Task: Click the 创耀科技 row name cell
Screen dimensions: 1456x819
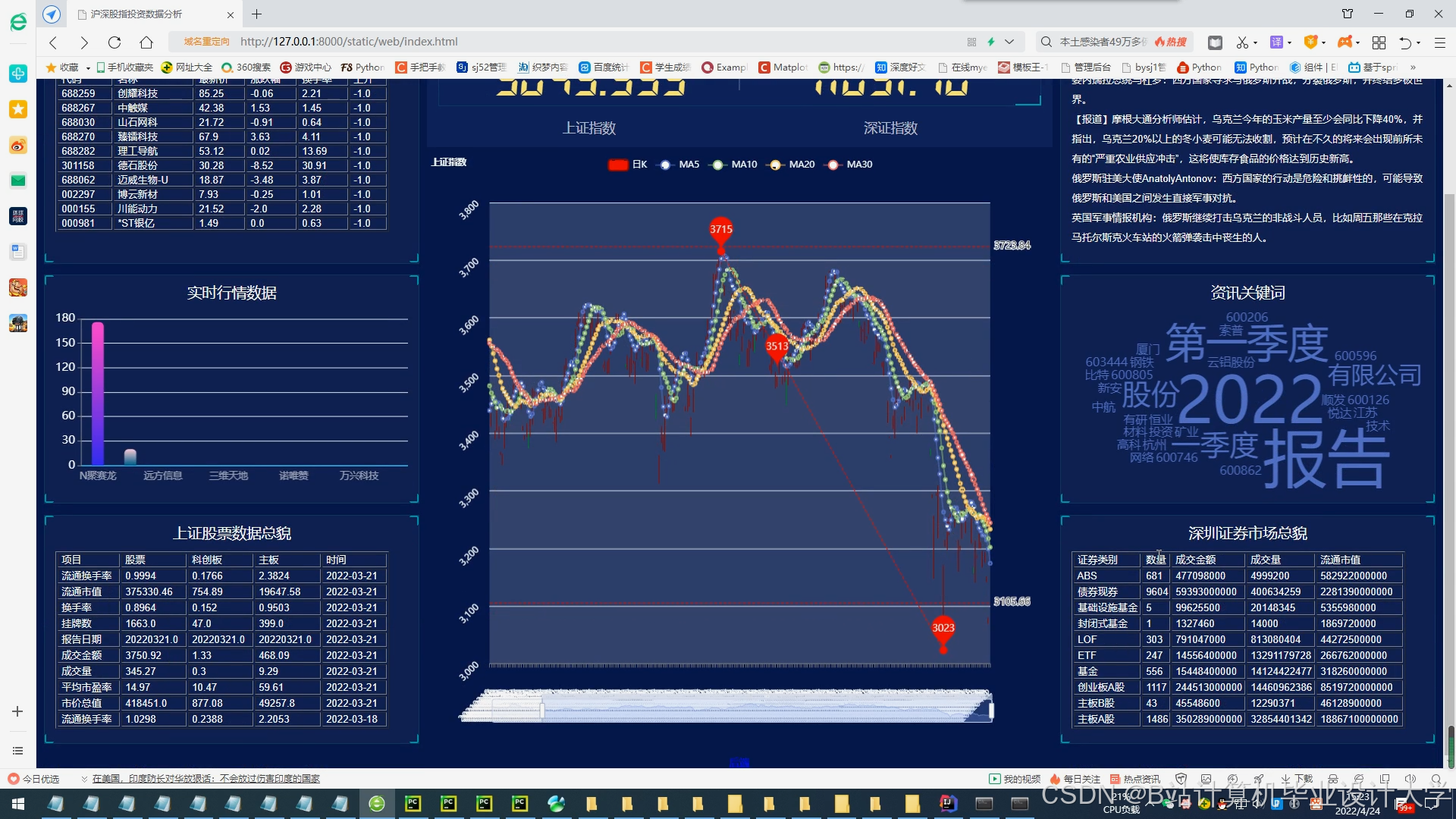Action: pos(154,93)
